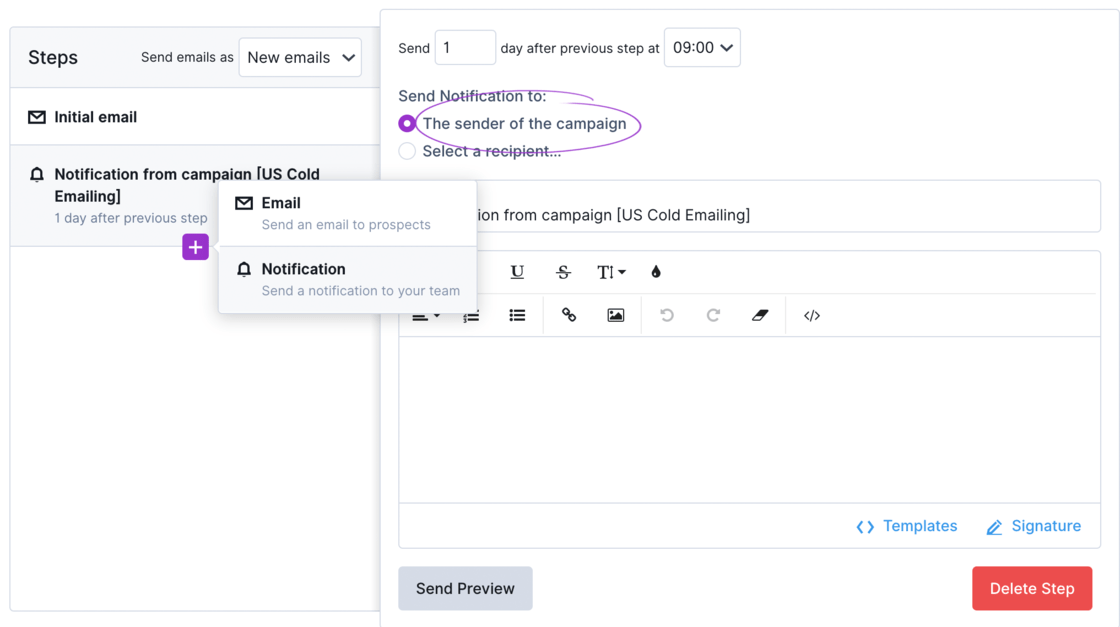Open the "New emails" send-as dropdown
This screenshot has height=627, width=1120.
pyautogui.click(x=300, y=58)
